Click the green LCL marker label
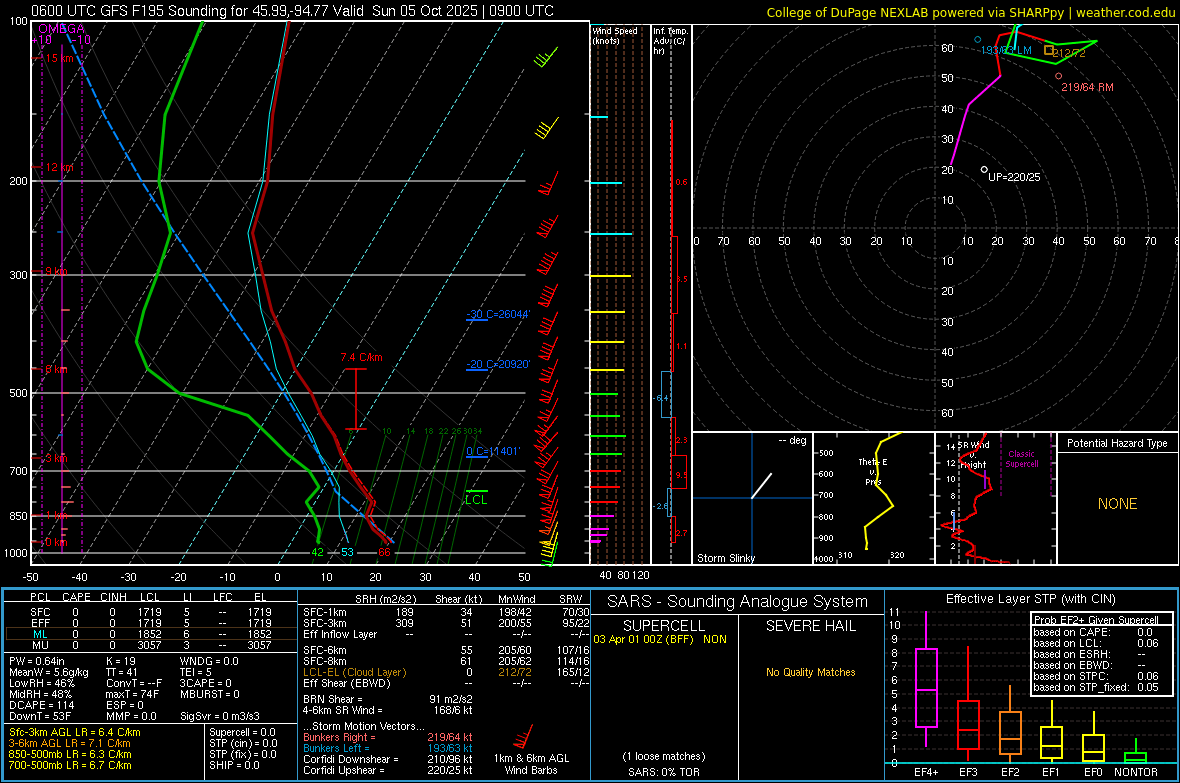1180x783 pixels. 476,499
